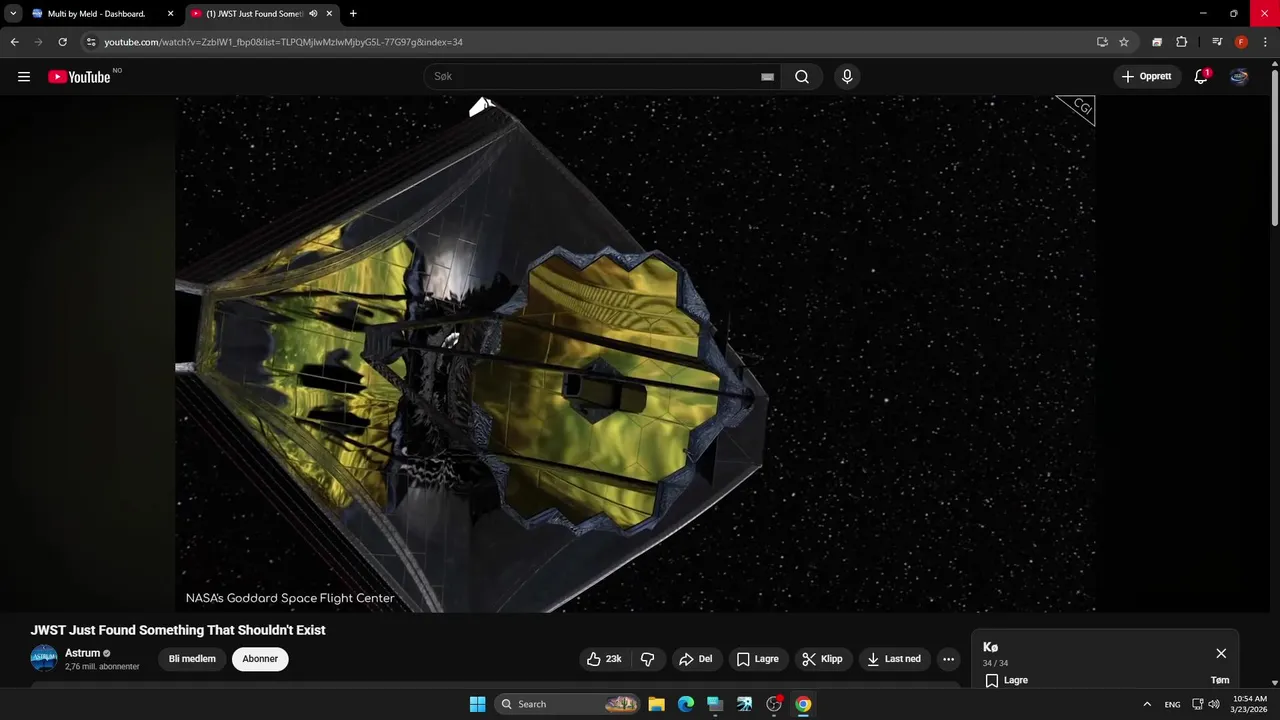
Task: Mute the JWST tab audio icon
Action: [313, 14]
